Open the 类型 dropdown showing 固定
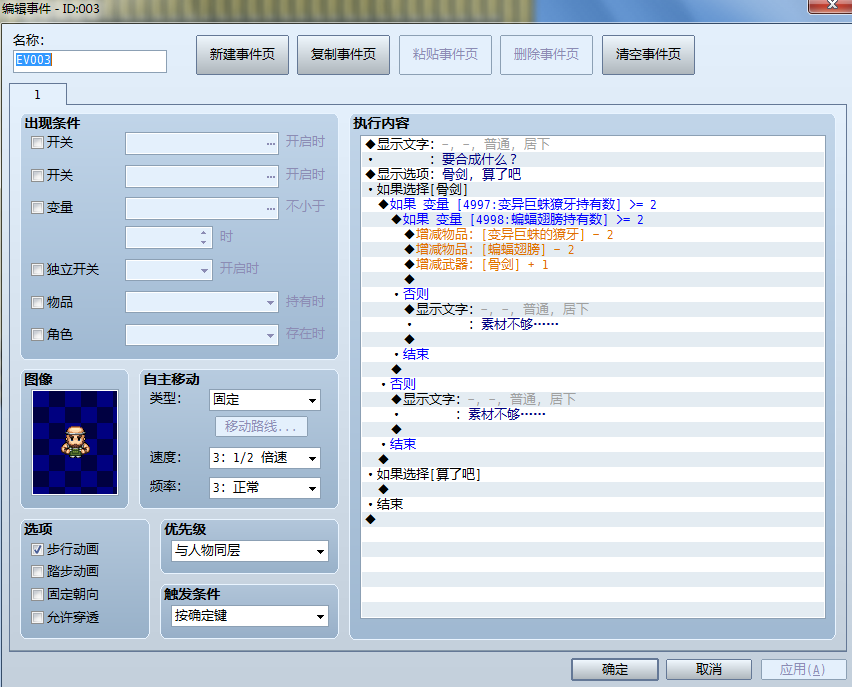852x687 pixels. tap(265, 400)
